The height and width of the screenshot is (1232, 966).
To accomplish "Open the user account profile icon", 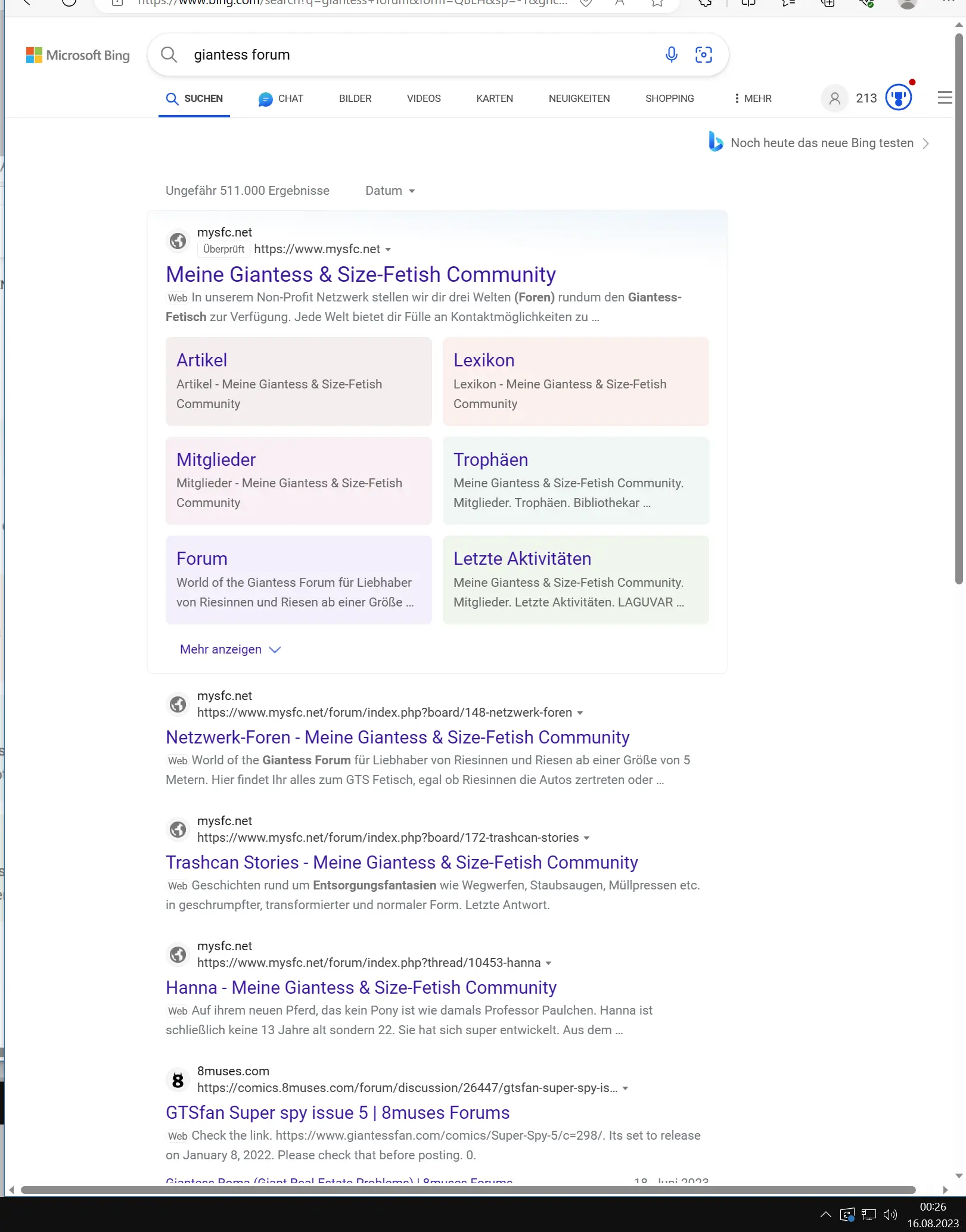I will point(835,98).
